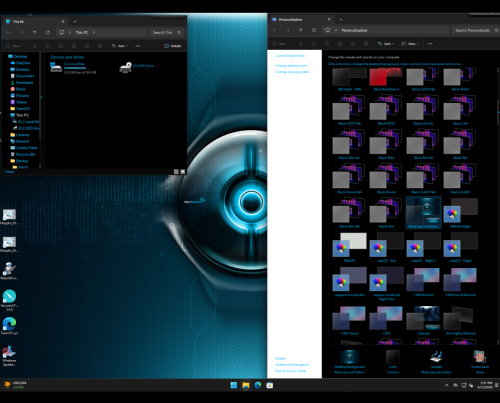The height and width of the screenshot is (403, 500).
Task: Select the Black Red Neon theme thumbnail
Action: [386, 77]
